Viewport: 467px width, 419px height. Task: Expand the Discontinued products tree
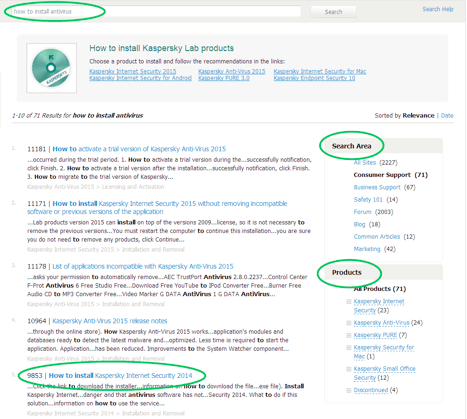coord(349,390)
